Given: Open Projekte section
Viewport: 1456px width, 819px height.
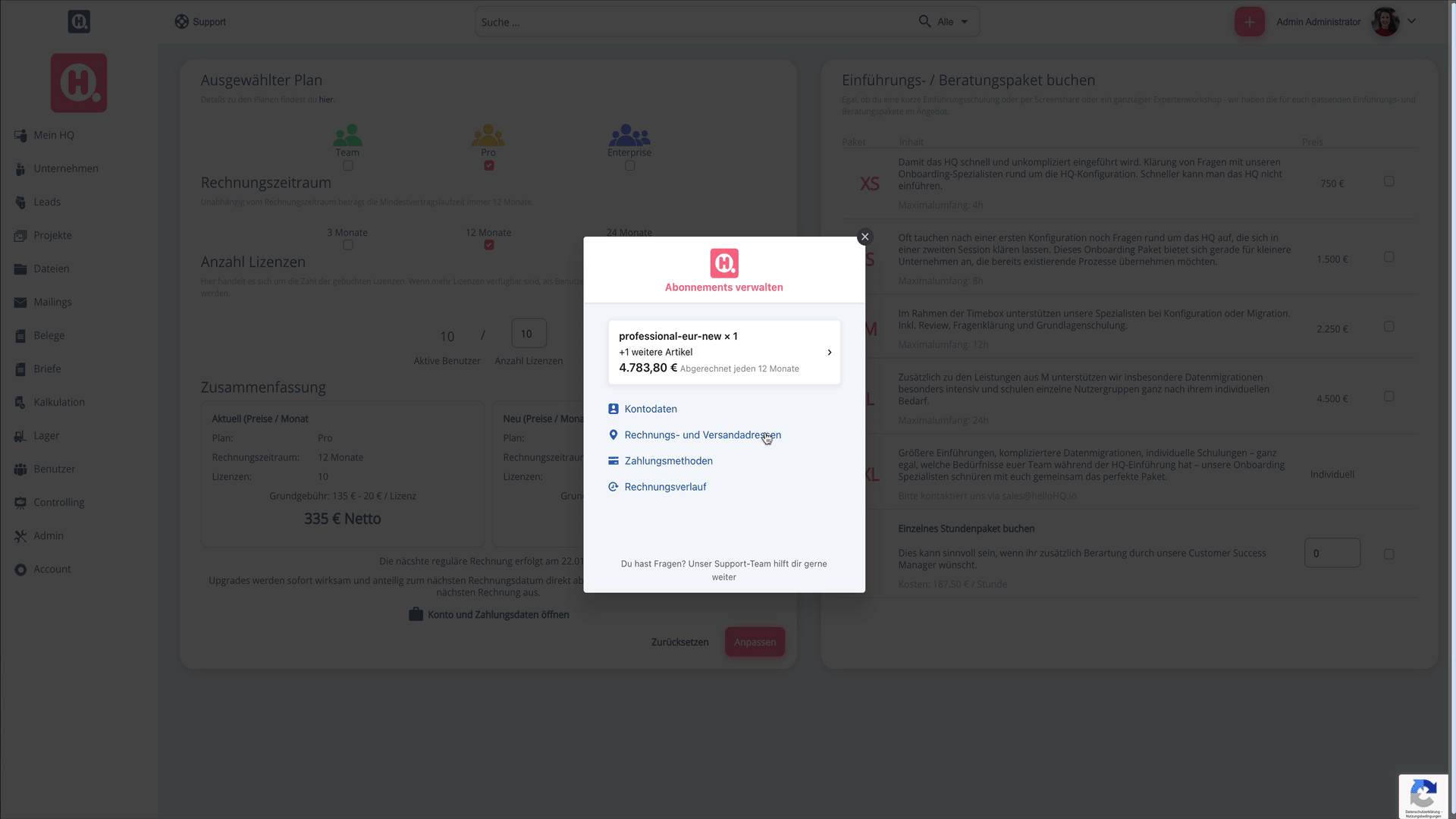Looking at the screenshot, I should [x=54, y=235].
